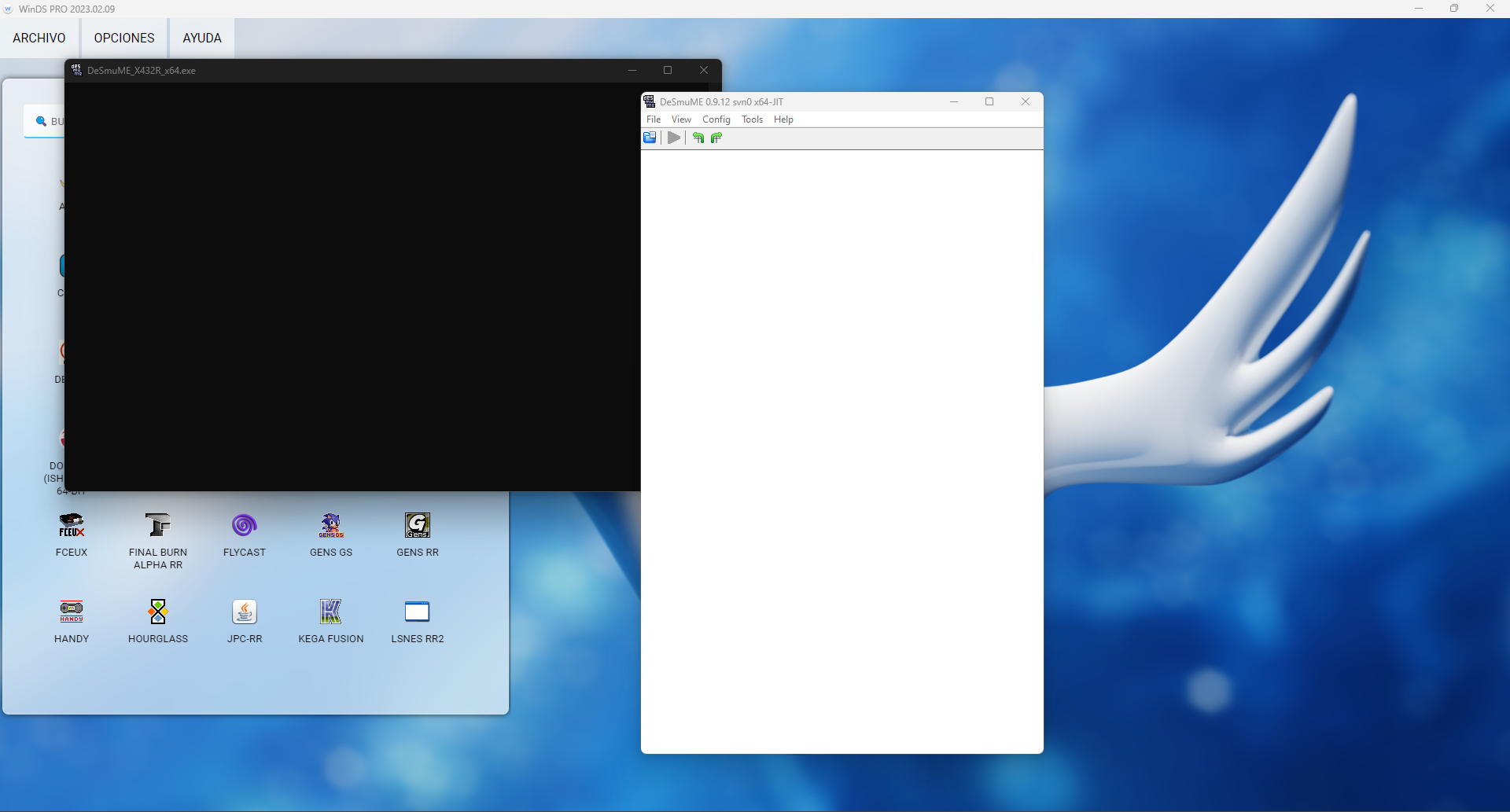
Task: Click the search magnifier in WinDS PRO
Action: [41, 121]
